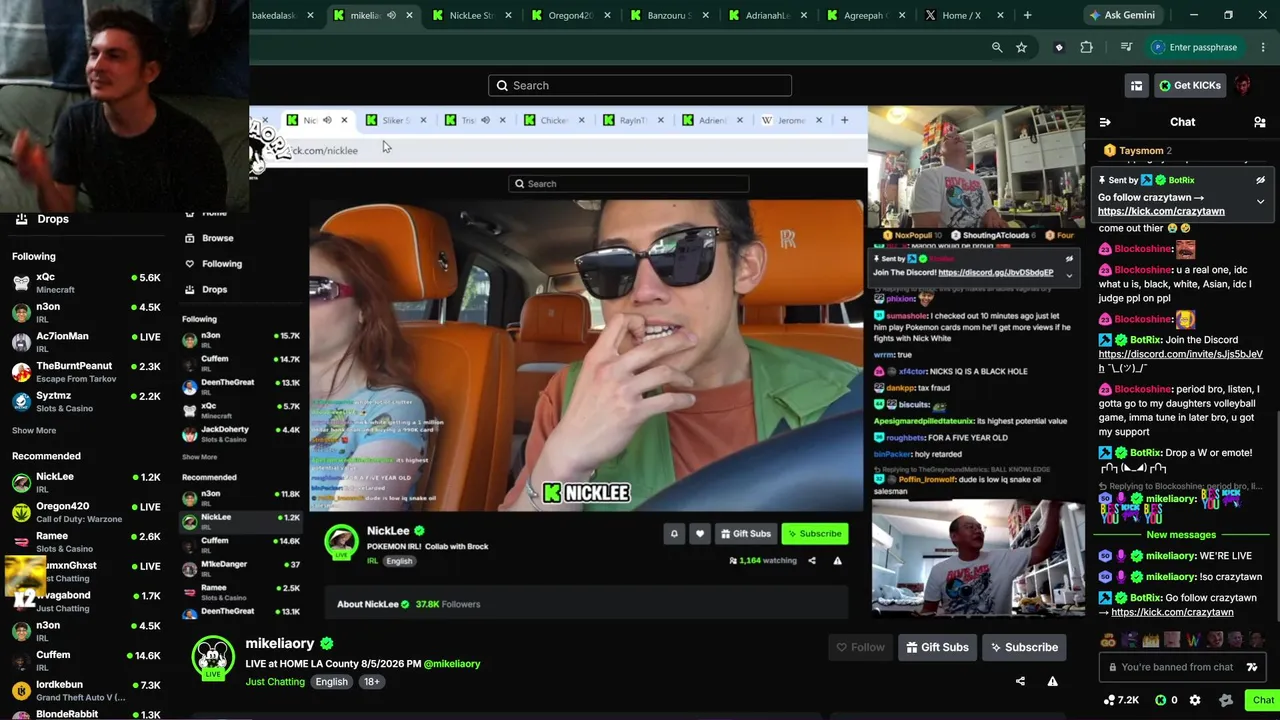Open chat settings gear icon

pyautogui.click(x=1195, y=700)
